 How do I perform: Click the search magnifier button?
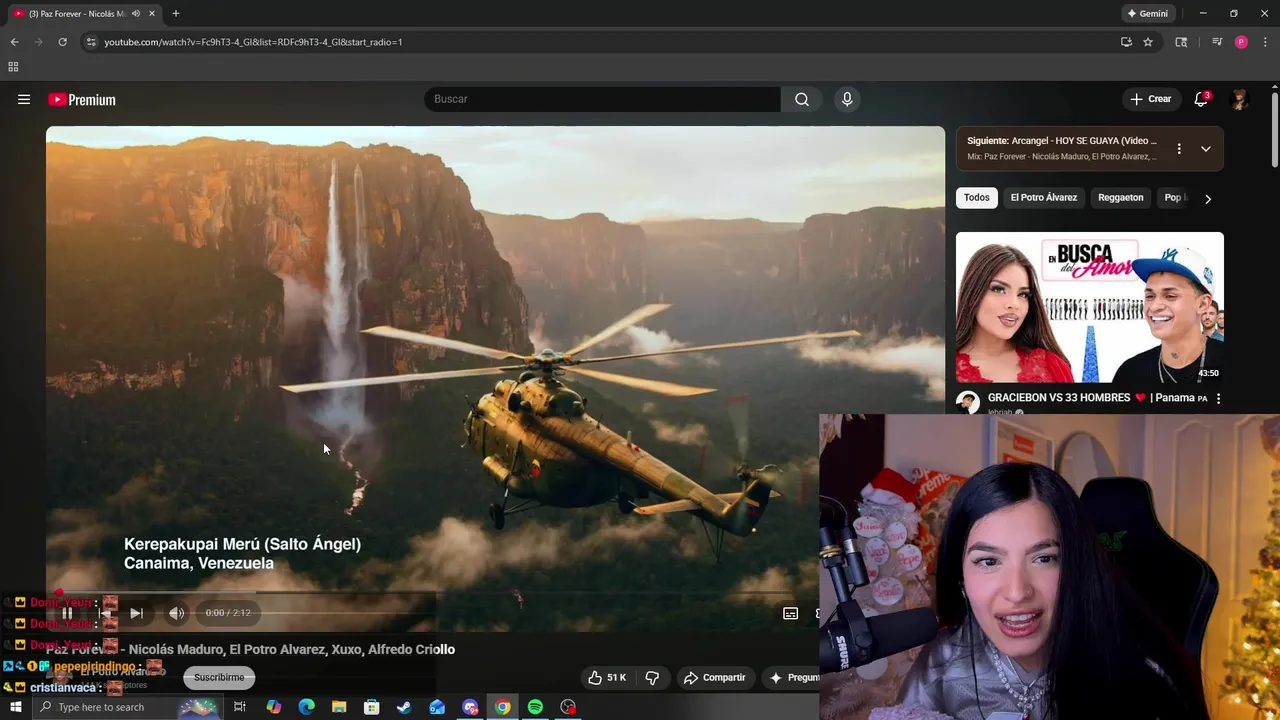point(802,99)
